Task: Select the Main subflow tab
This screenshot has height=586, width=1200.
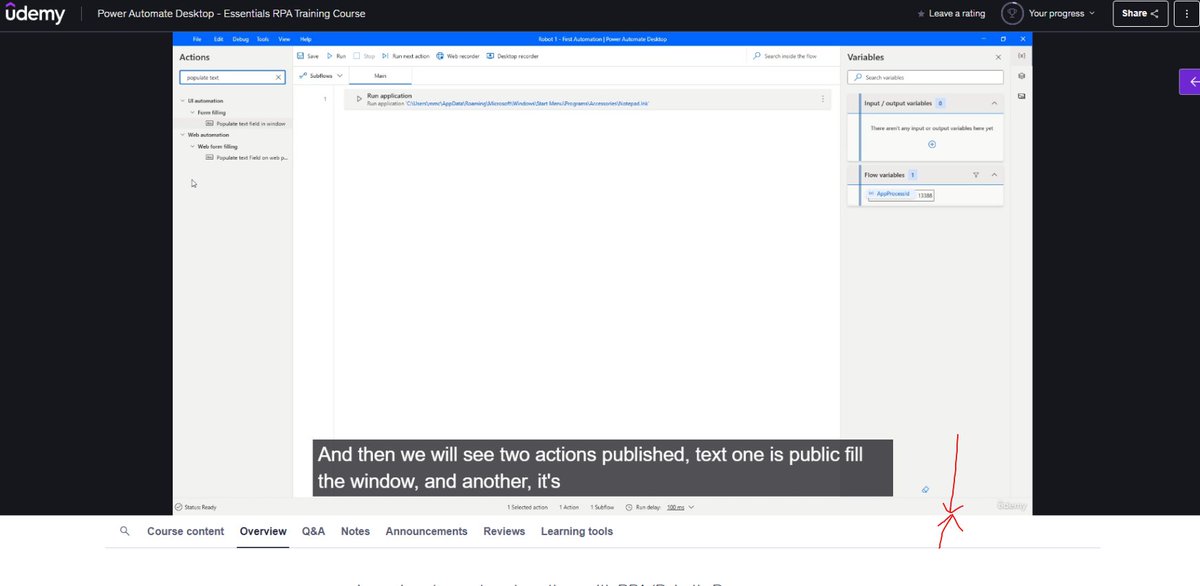Action: click(x=380, y=76)
